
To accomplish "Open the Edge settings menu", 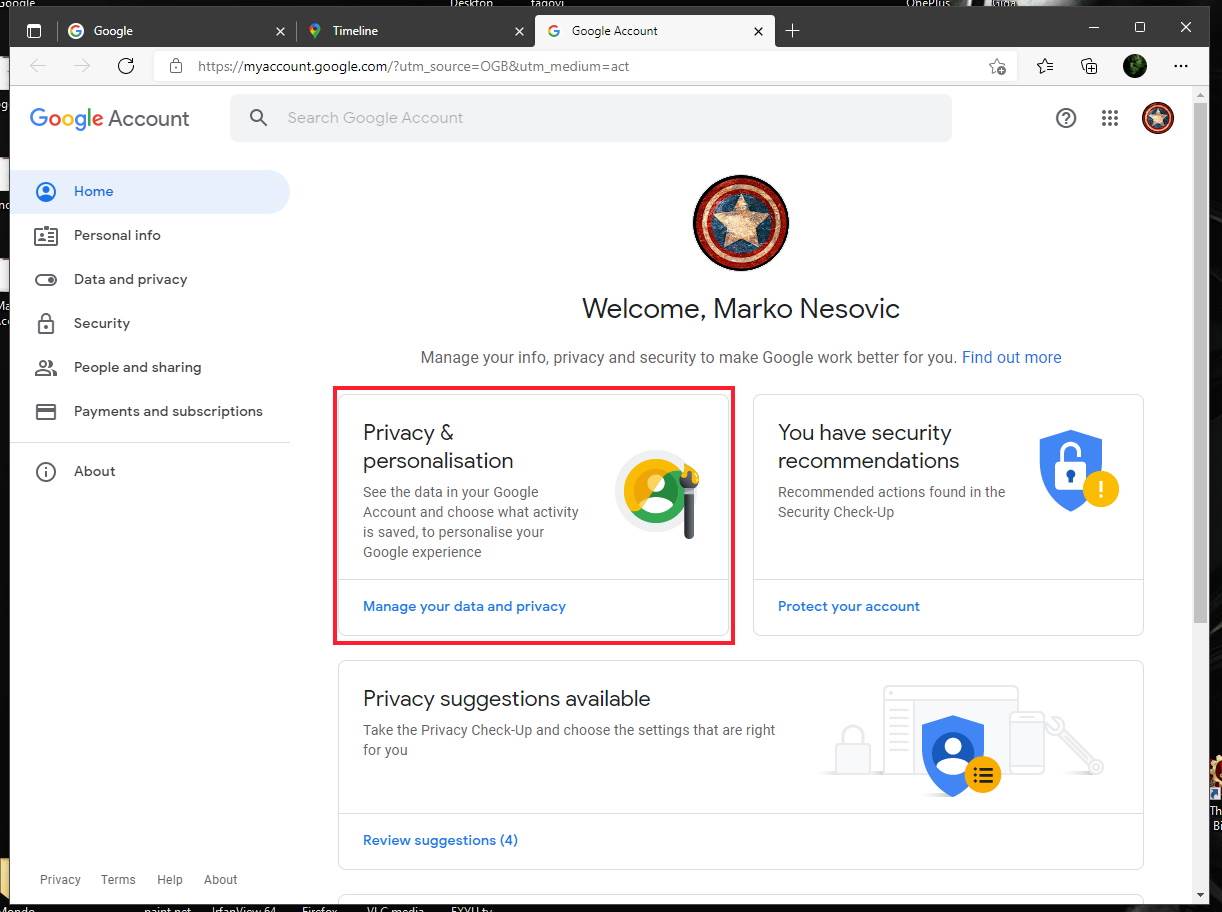I will pos(1181,66).
